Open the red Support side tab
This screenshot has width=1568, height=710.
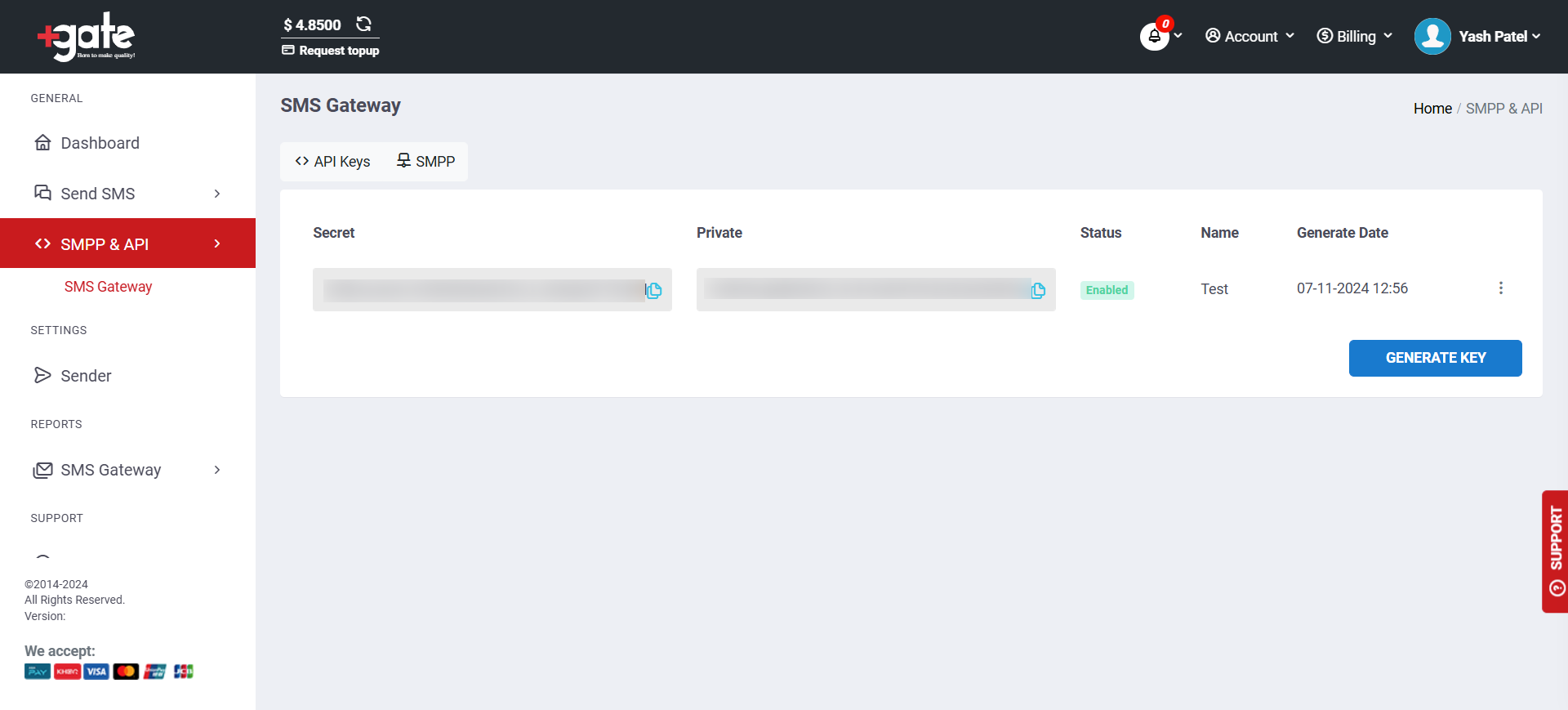coord(1555,551)
